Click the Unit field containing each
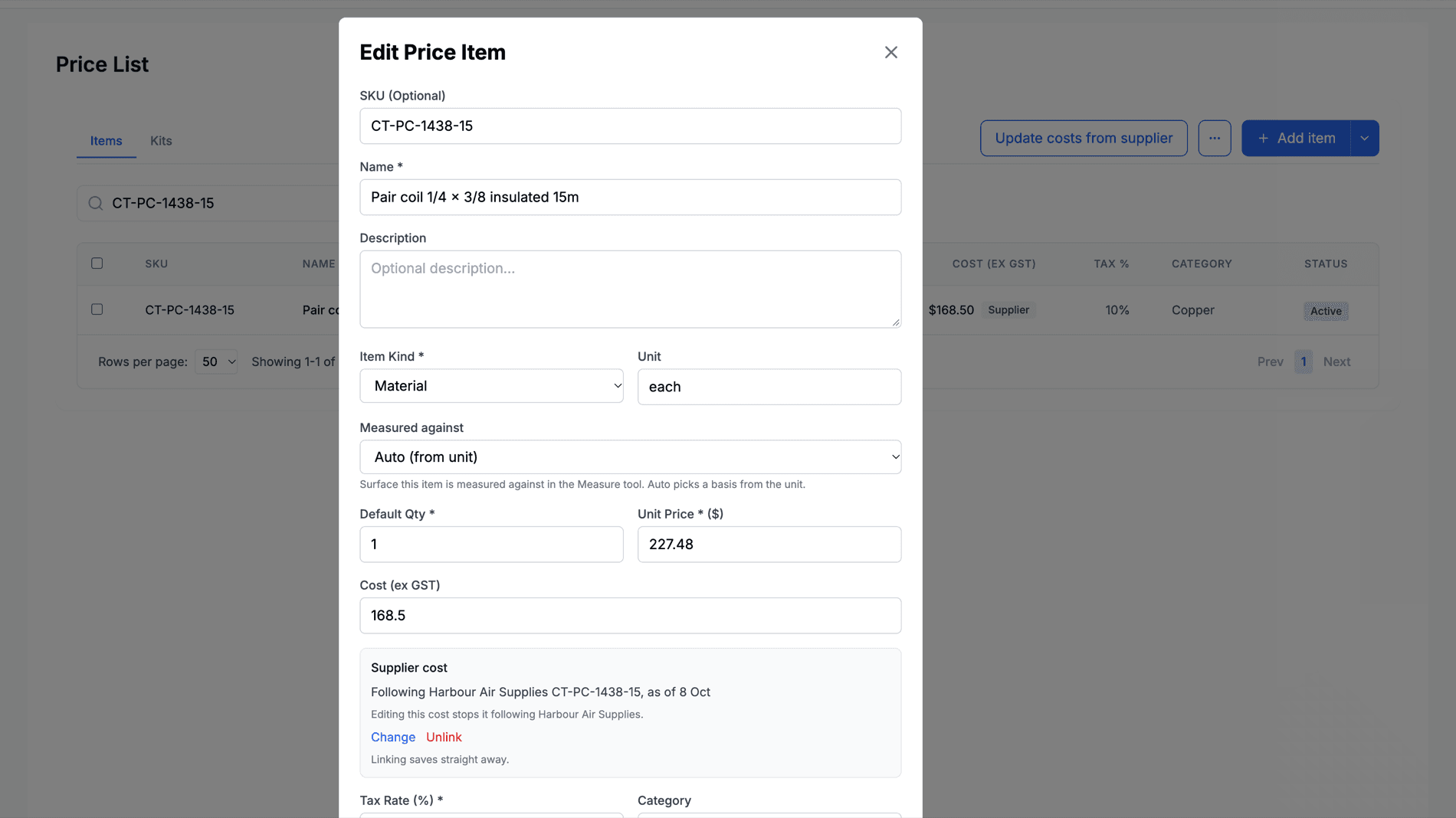 click(x=769, y=387)
